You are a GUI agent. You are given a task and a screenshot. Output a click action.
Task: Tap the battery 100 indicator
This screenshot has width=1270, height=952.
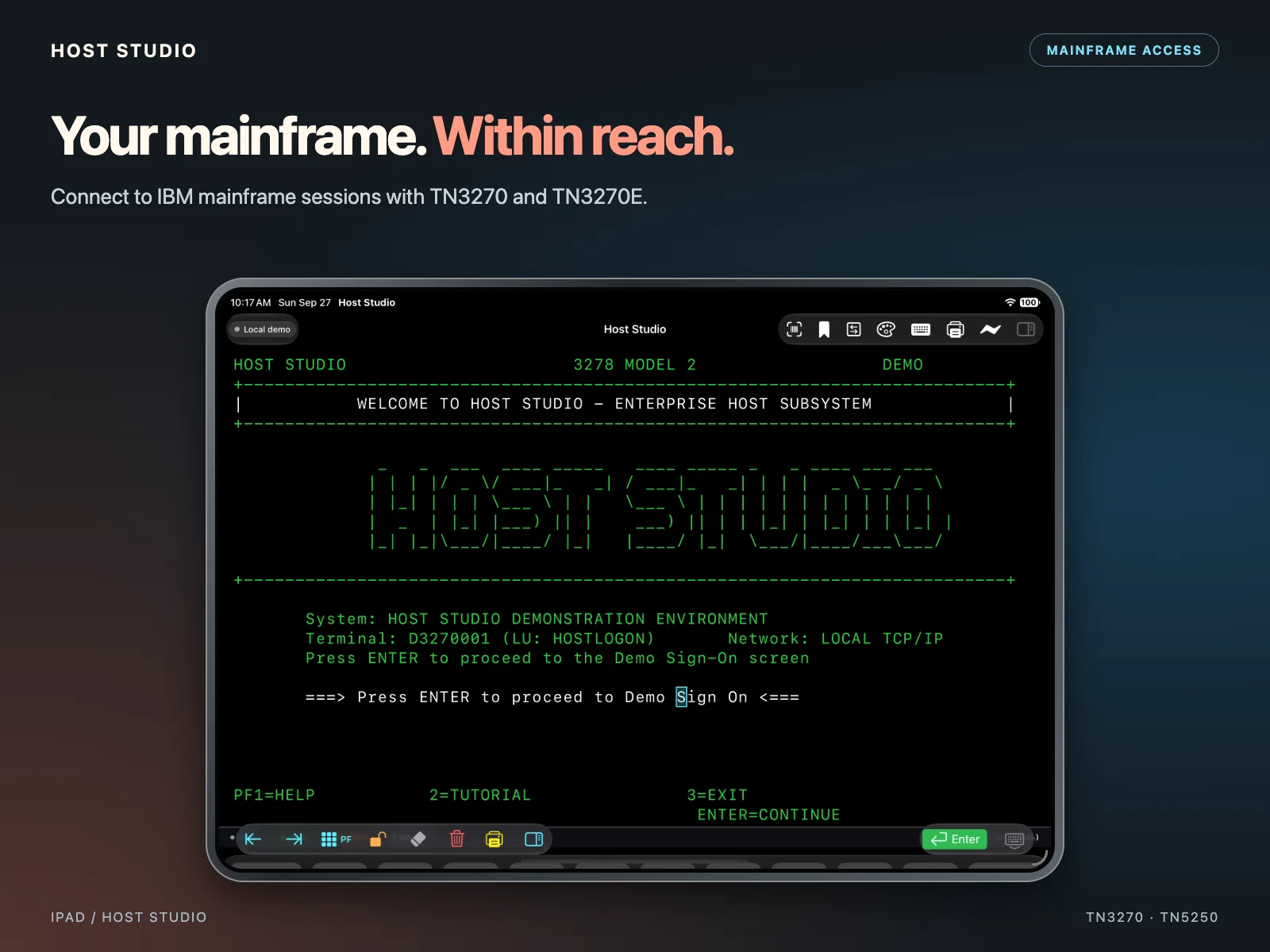[1029, 302]
